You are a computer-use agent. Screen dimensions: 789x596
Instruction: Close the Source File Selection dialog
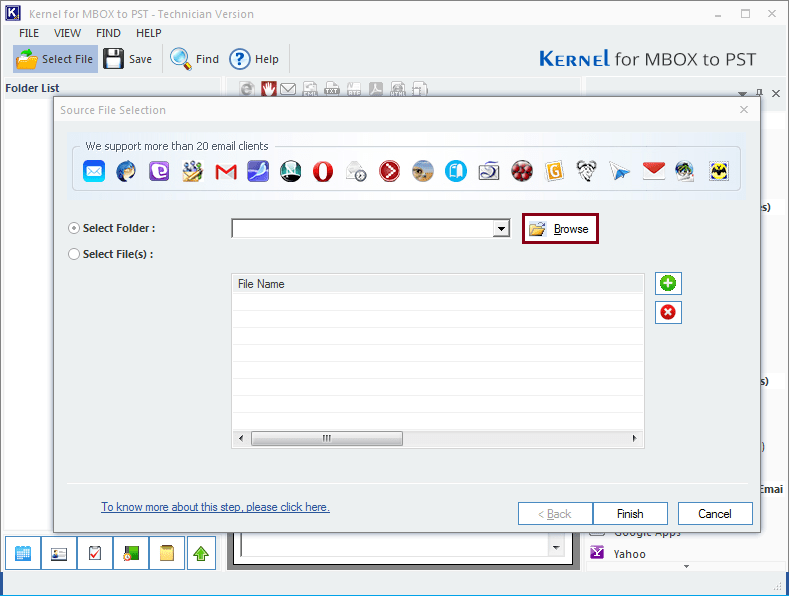744,110
